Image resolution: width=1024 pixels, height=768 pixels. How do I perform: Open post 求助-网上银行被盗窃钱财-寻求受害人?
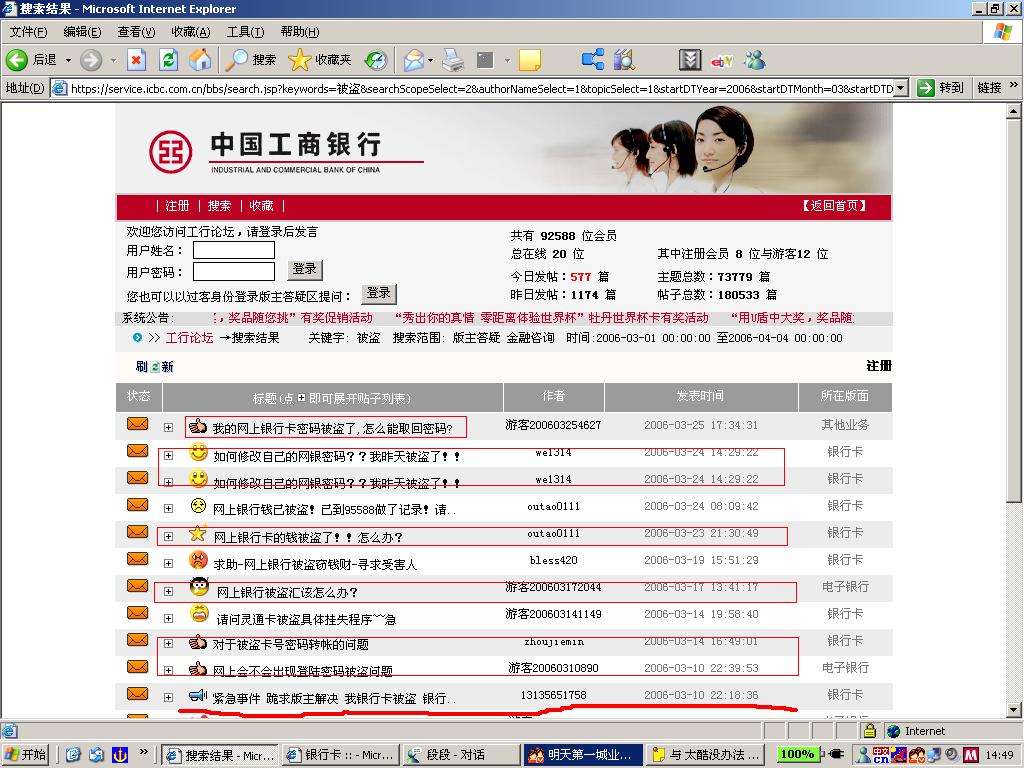[315, 564]
